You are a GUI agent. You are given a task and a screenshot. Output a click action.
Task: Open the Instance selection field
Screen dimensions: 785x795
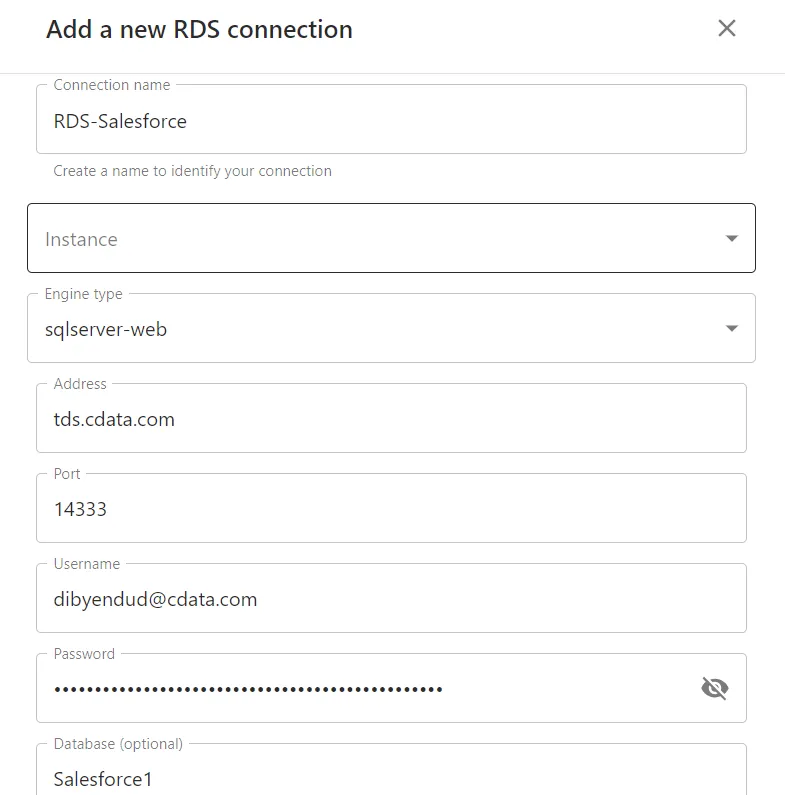click(x=380, y=239)
